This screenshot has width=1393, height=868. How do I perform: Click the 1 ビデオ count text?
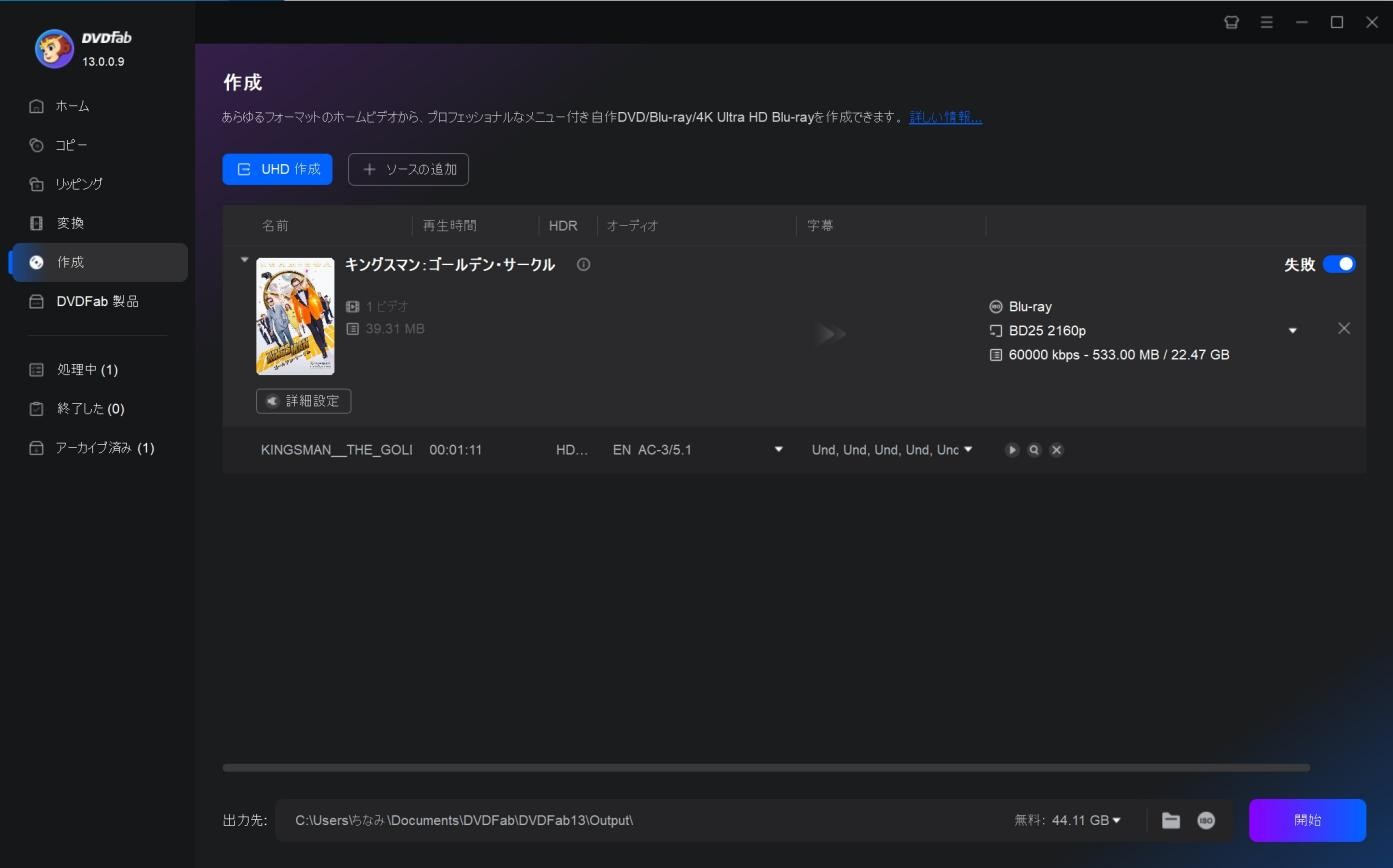387,307
